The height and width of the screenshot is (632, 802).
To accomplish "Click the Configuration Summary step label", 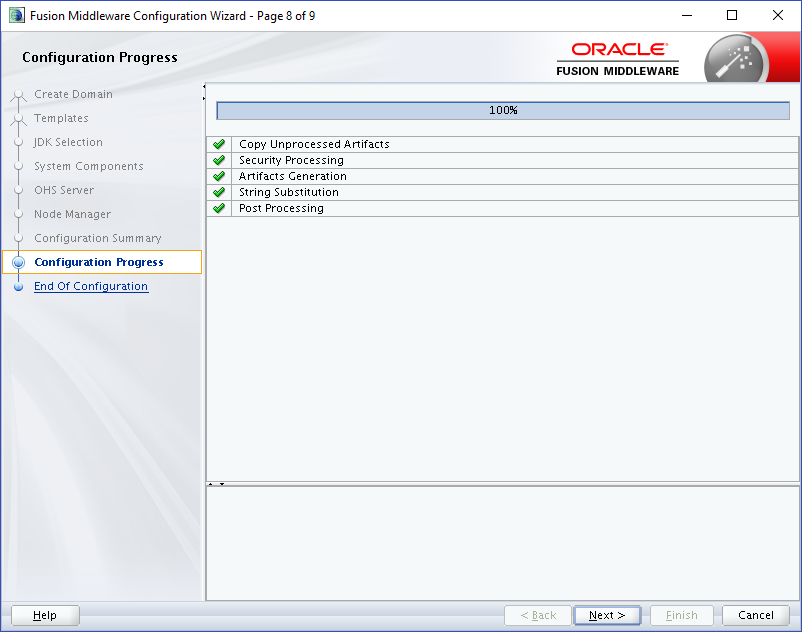I will point(98,238).
